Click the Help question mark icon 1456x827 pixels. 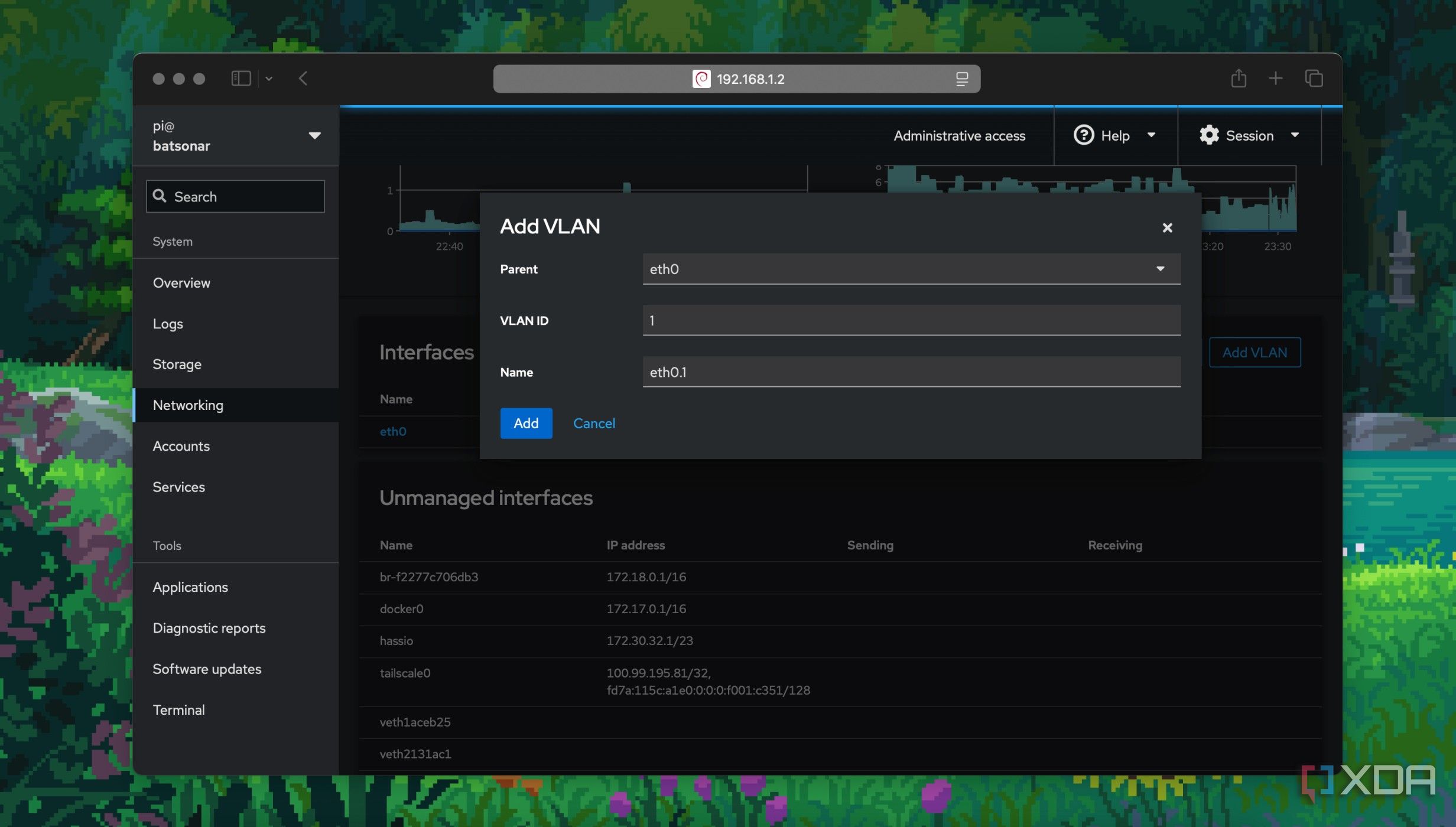(1084, 135)
